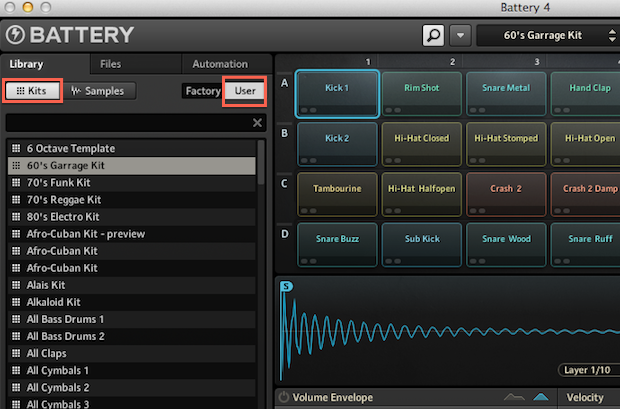Select column 2 header of pad matrix
Viewport: 620px width, 409px height.
[452, 62]
